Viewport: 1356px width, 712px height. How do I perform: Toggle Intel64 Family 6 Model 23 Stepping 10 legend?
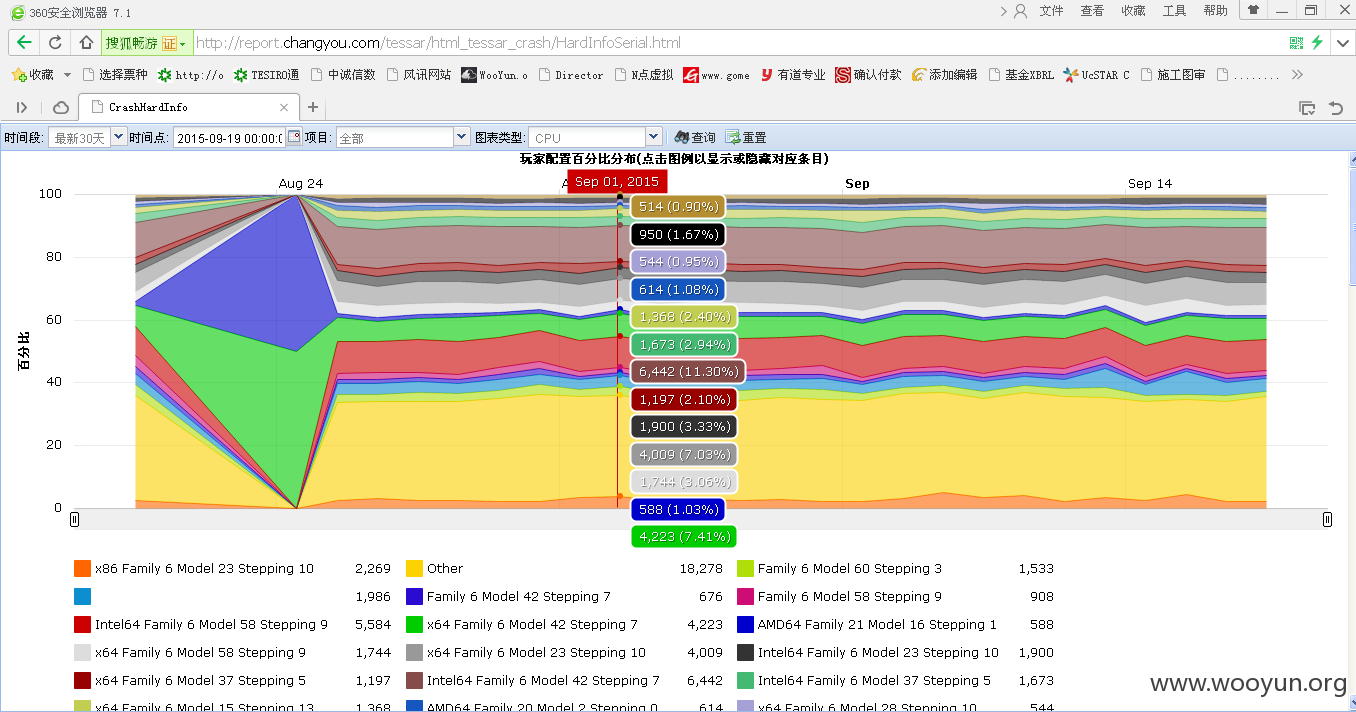click(x=868, y=652)
